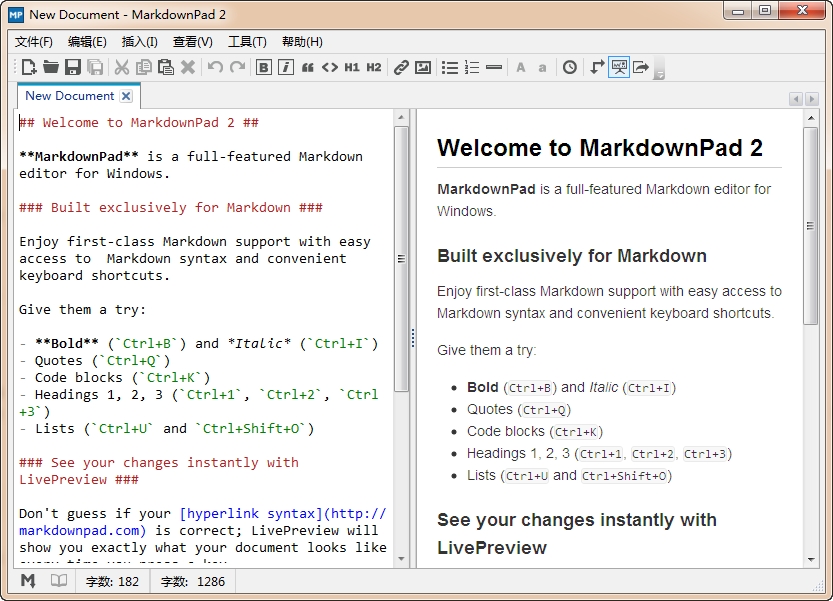The height and width of the screenshot is (601, 833).
Task: Click the 'Welcome to MarkdownPad 2' preview heading
Action: click(600, 148)
